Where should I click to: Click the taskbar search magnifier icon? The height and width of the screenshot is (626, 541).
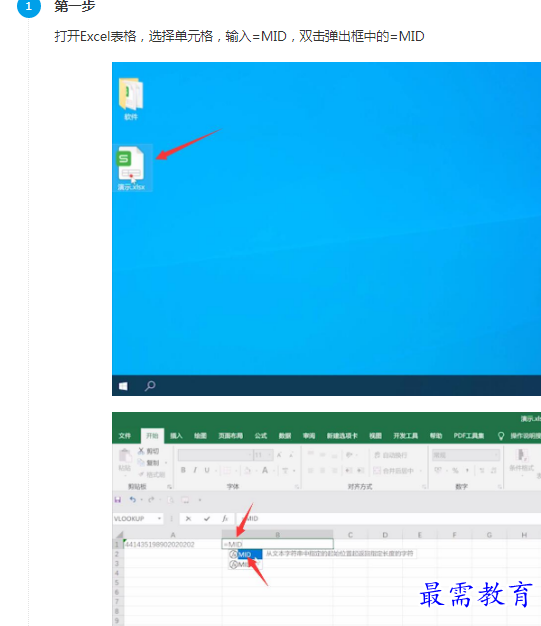(150, 386)
